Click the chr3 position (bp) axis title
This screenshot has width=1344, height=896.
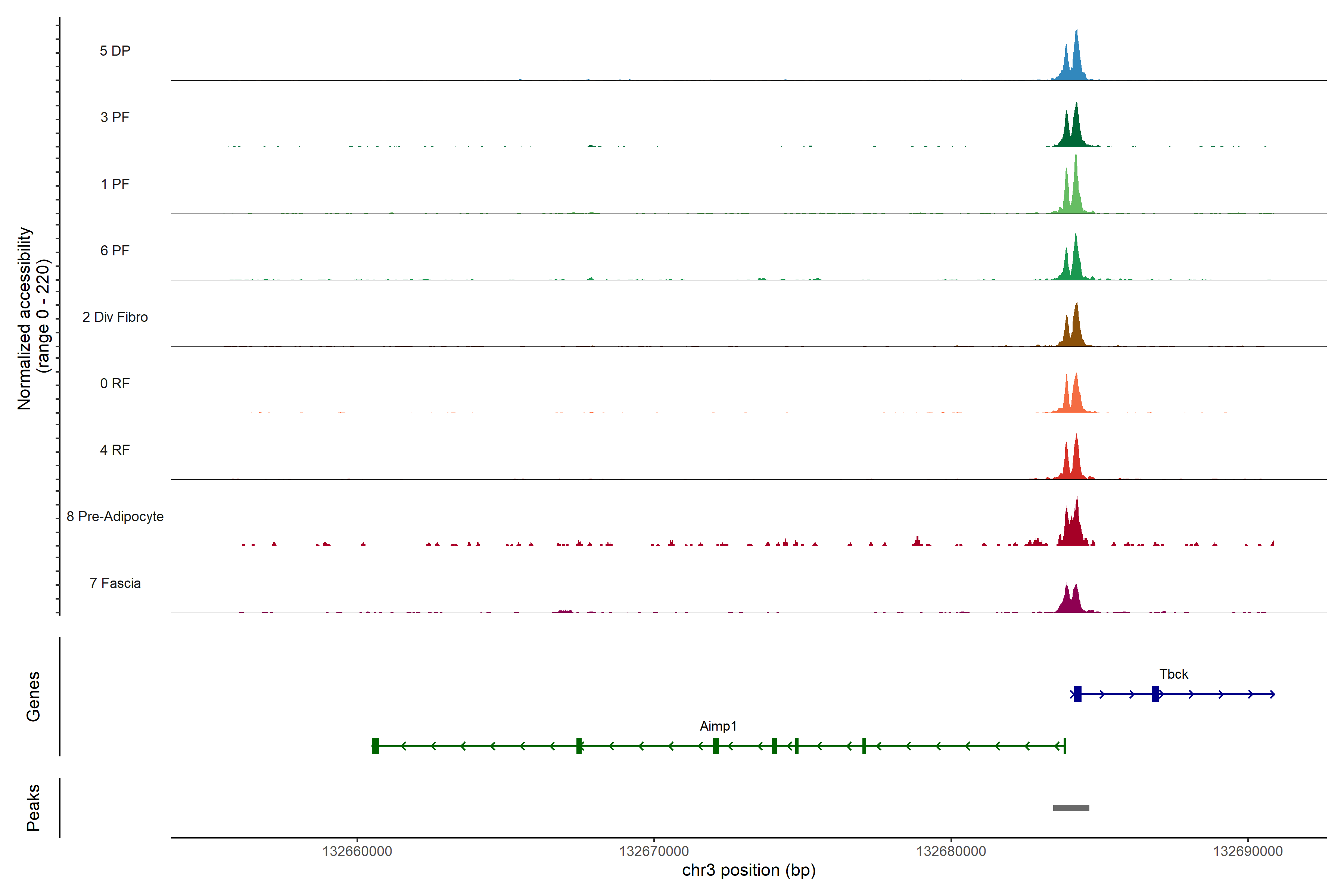click(x=749, y=870)
